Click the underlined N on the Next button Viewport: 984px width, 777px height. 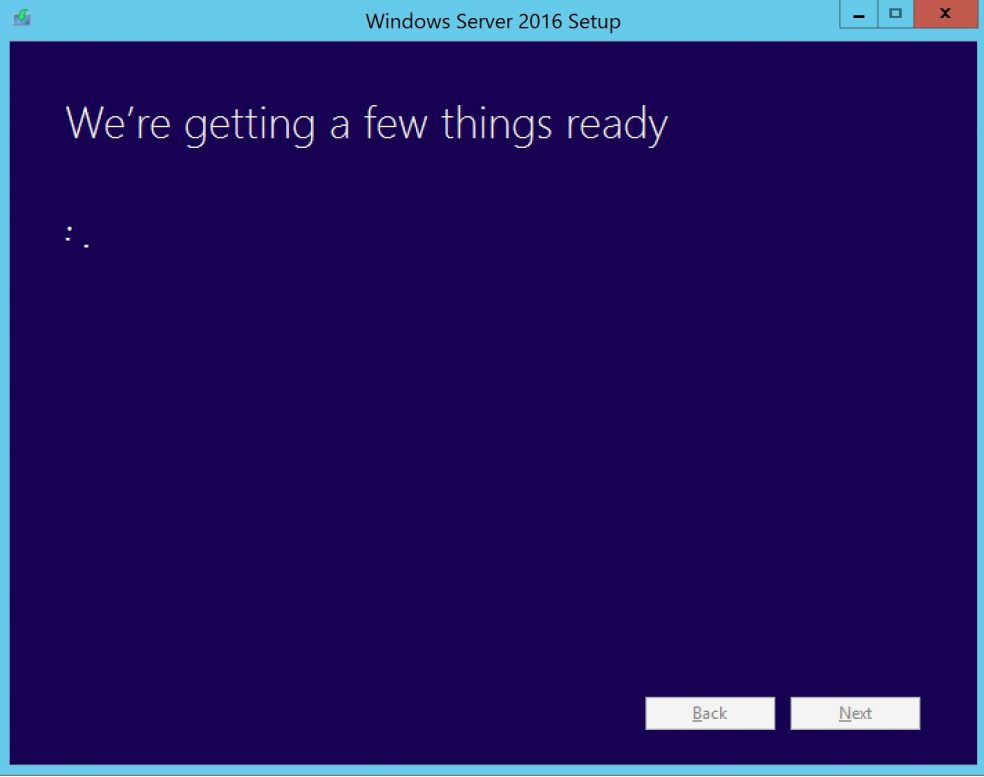(844, 713)
